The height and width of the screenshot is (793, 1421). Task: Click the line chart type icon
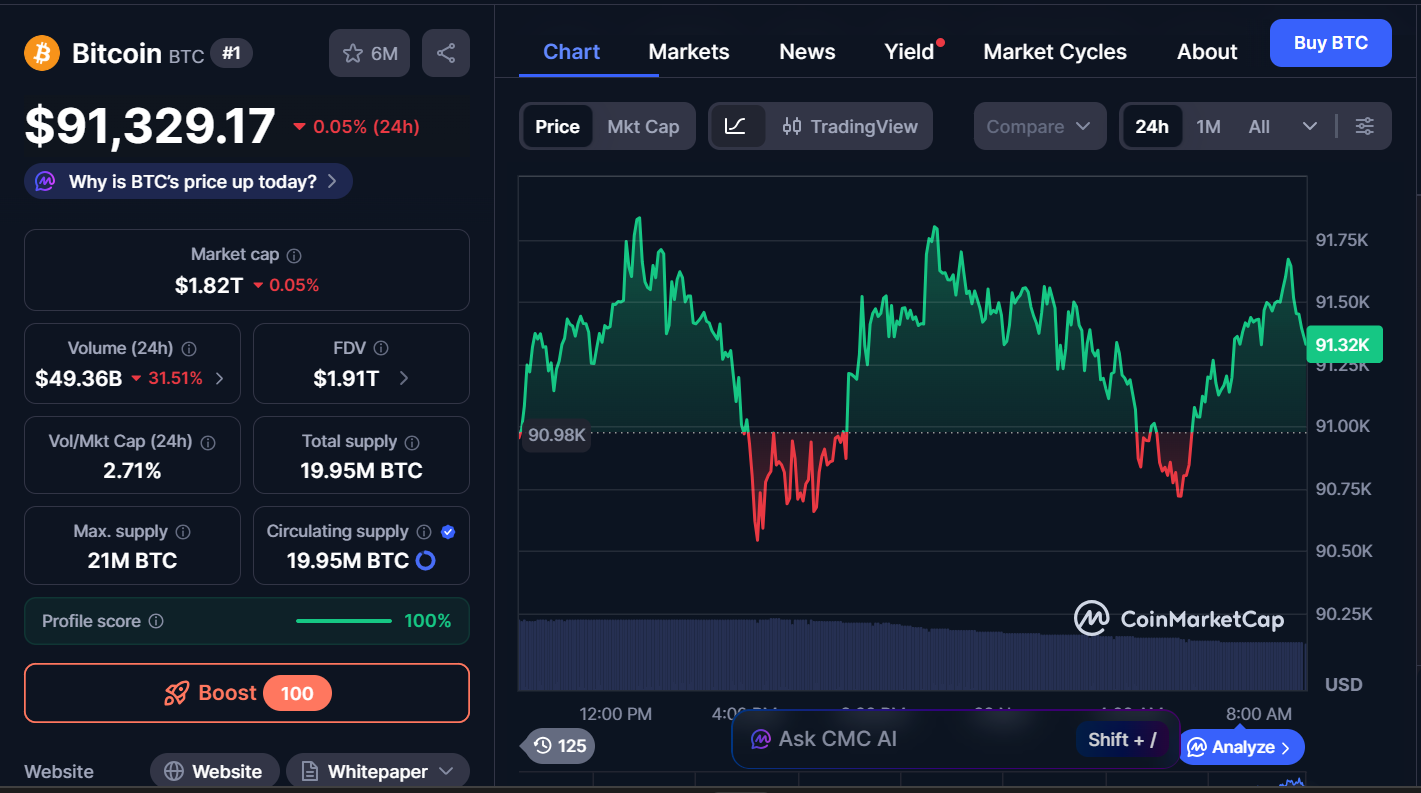(x=737, y=126)
